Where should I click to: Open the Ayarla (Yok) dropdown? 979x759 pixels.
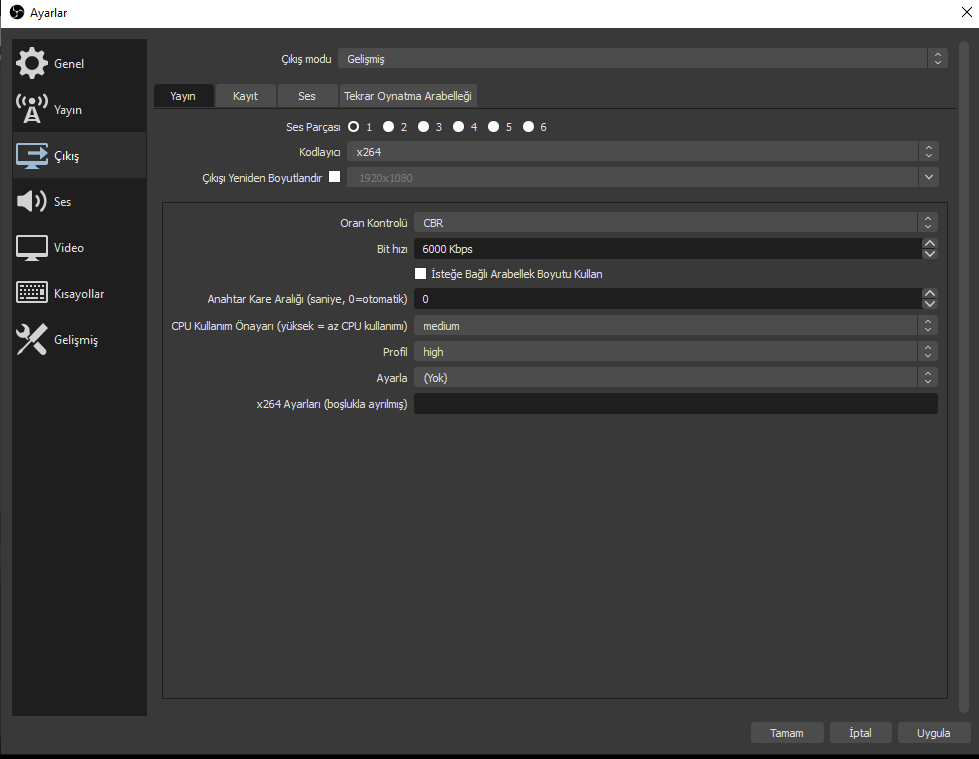tap(676, 378)
